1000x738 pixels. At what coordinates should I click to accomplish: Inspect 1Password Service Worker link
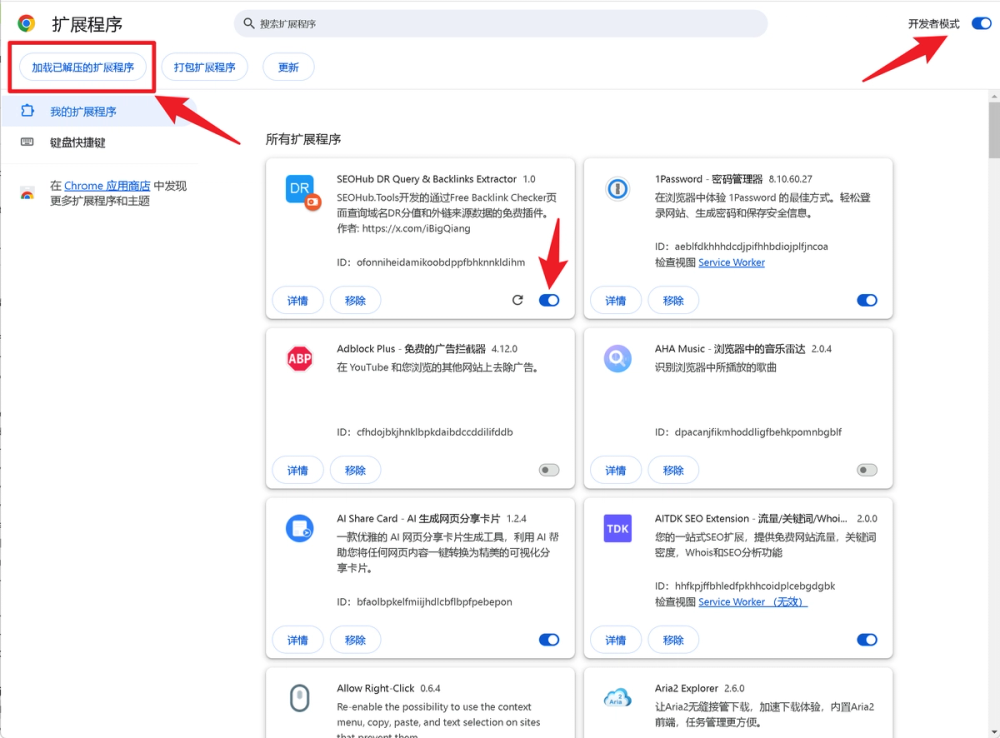732,262
